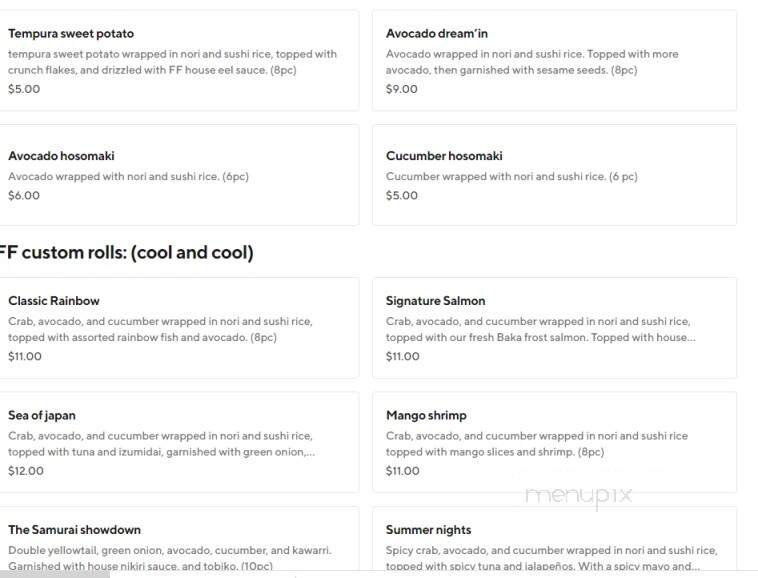Click the Avocado hosomaki item title

[61, 156]
